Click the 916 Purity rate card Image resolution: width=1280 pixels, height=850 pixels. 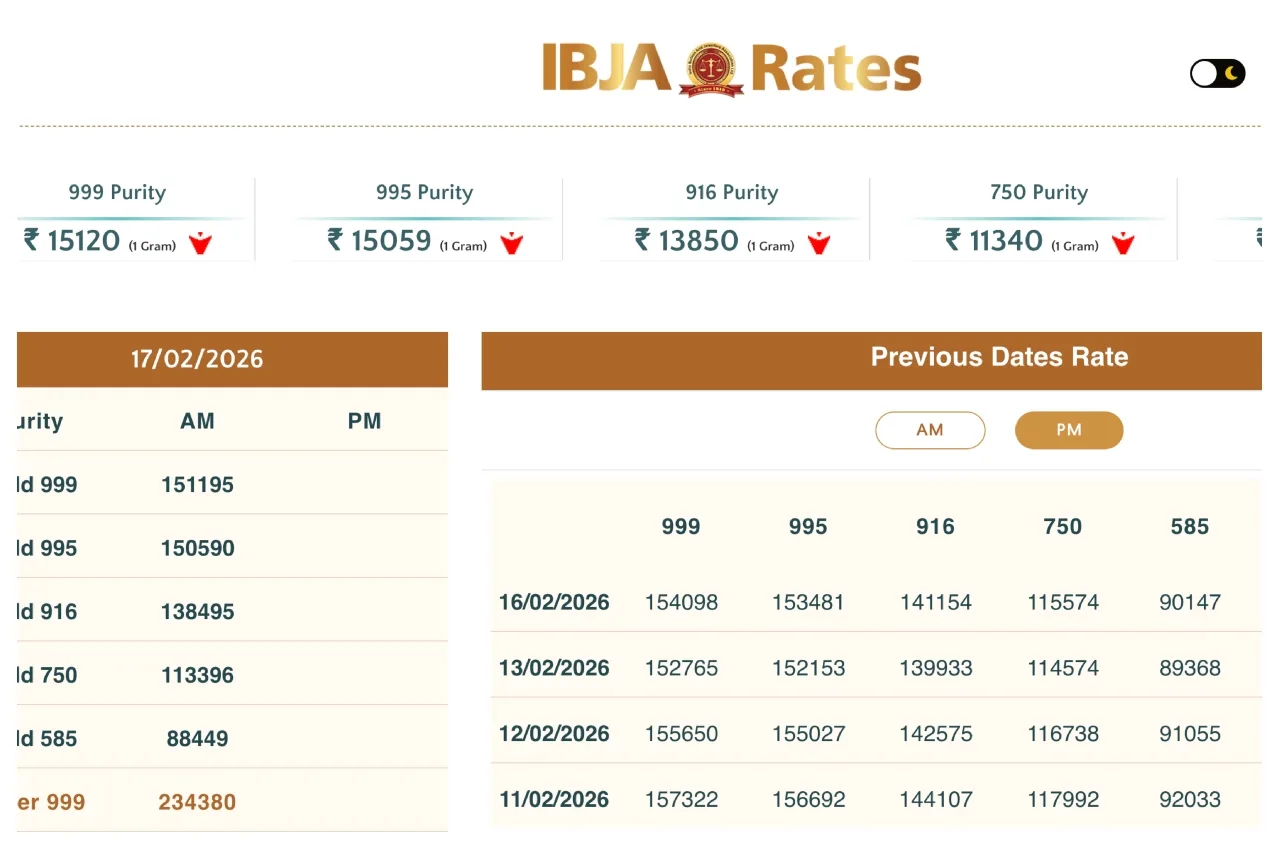coord(732,220)
